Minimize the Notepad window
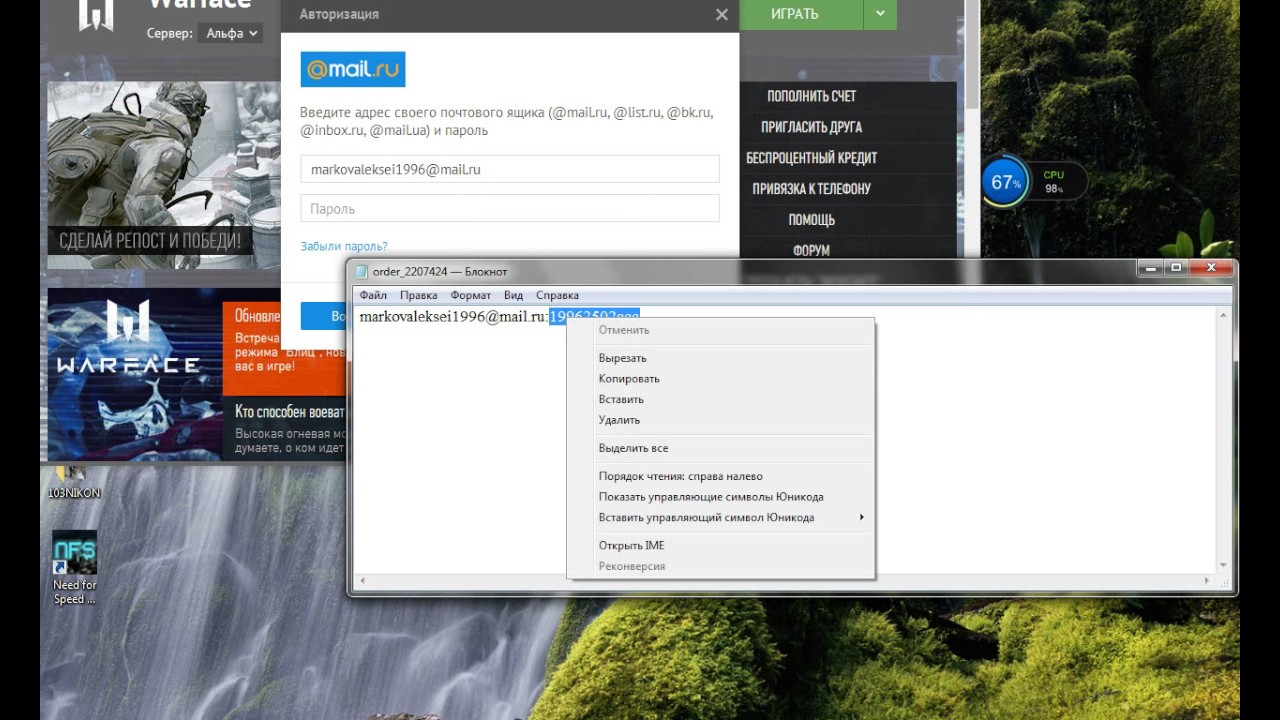Viewport: 1280px width, 720px height. (x=1152, y=268)
